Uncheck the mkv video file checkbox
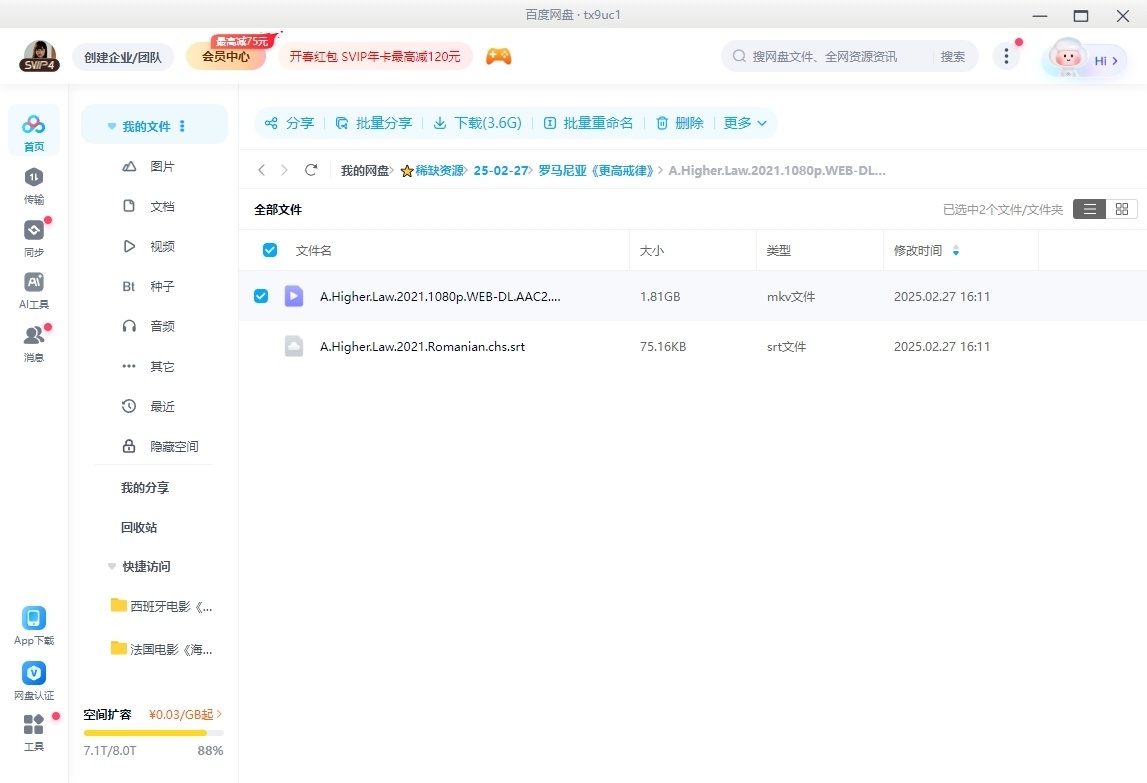1147x783 pixels. tap(261, 296)
